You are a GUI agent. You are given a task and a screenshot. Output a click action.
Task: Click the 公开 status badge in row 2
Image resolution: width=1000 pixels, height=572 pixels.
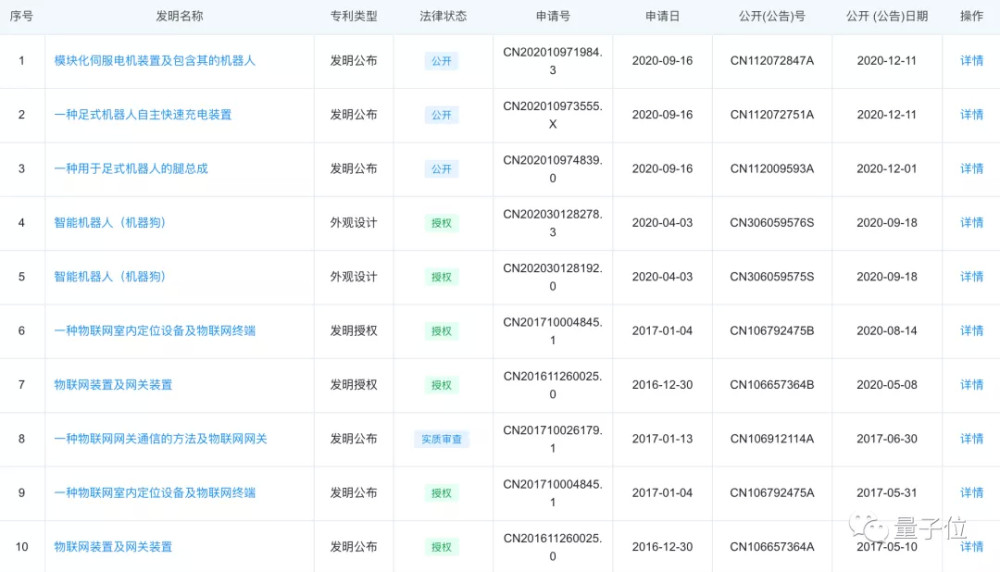441,115
